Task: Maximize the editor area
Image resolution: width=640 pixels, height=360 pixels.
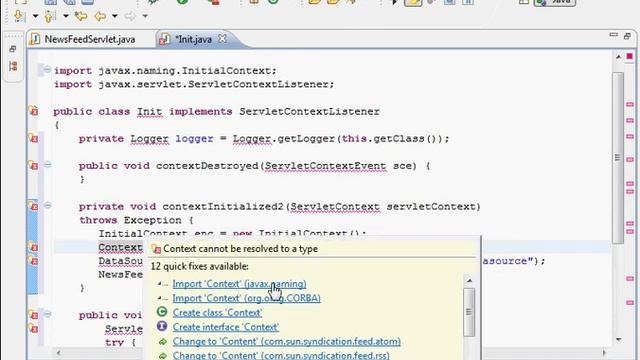Action: pos(627,36)
